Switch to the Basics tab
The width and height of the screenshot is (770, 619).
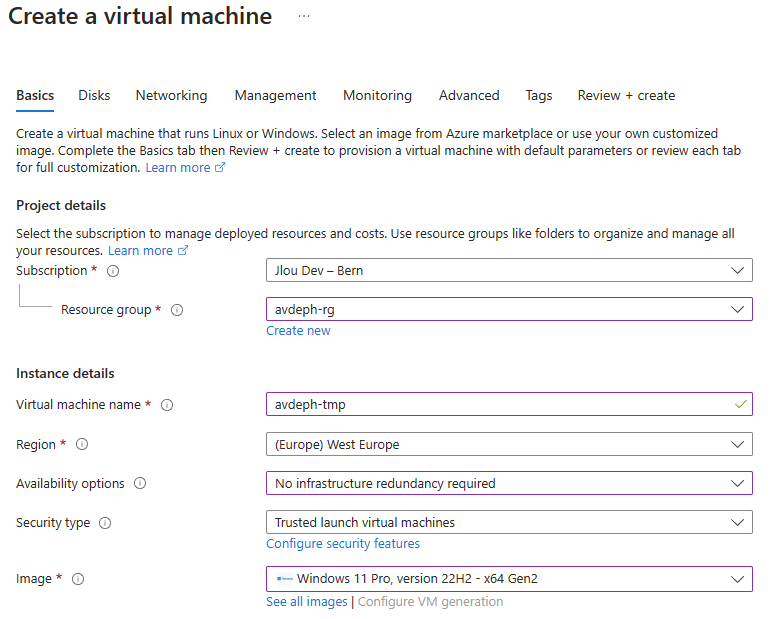(35, 95)
